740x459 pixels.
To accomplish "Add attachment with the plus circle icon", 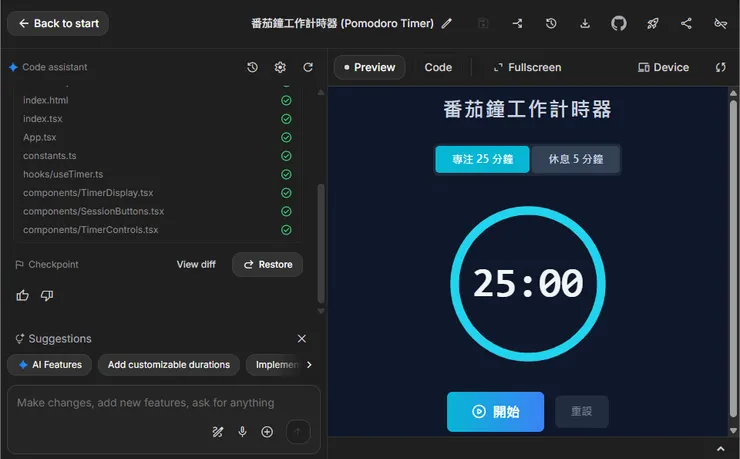I will (x=267, y=432).
